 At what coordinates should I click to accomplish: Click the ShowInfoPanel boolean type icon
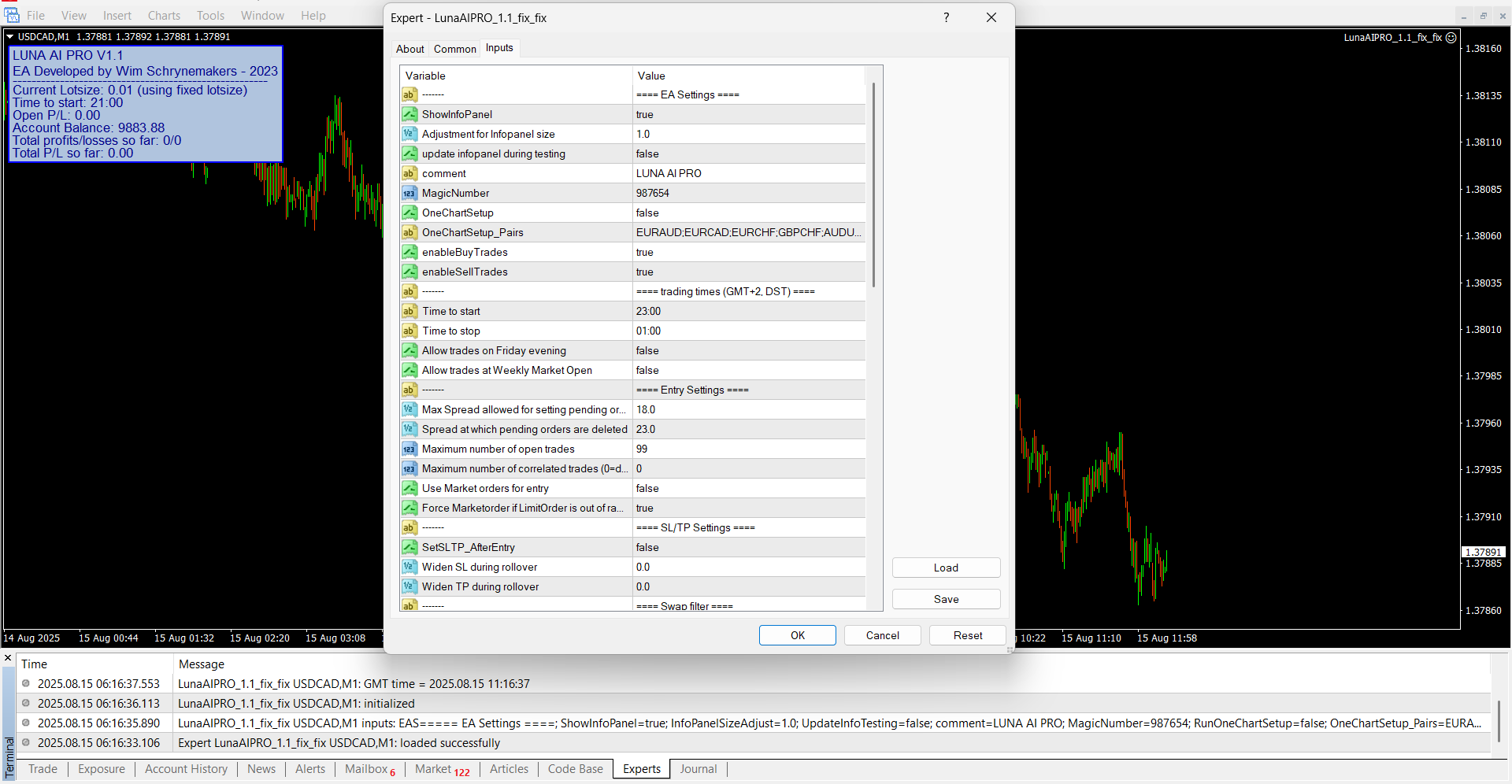409,114
